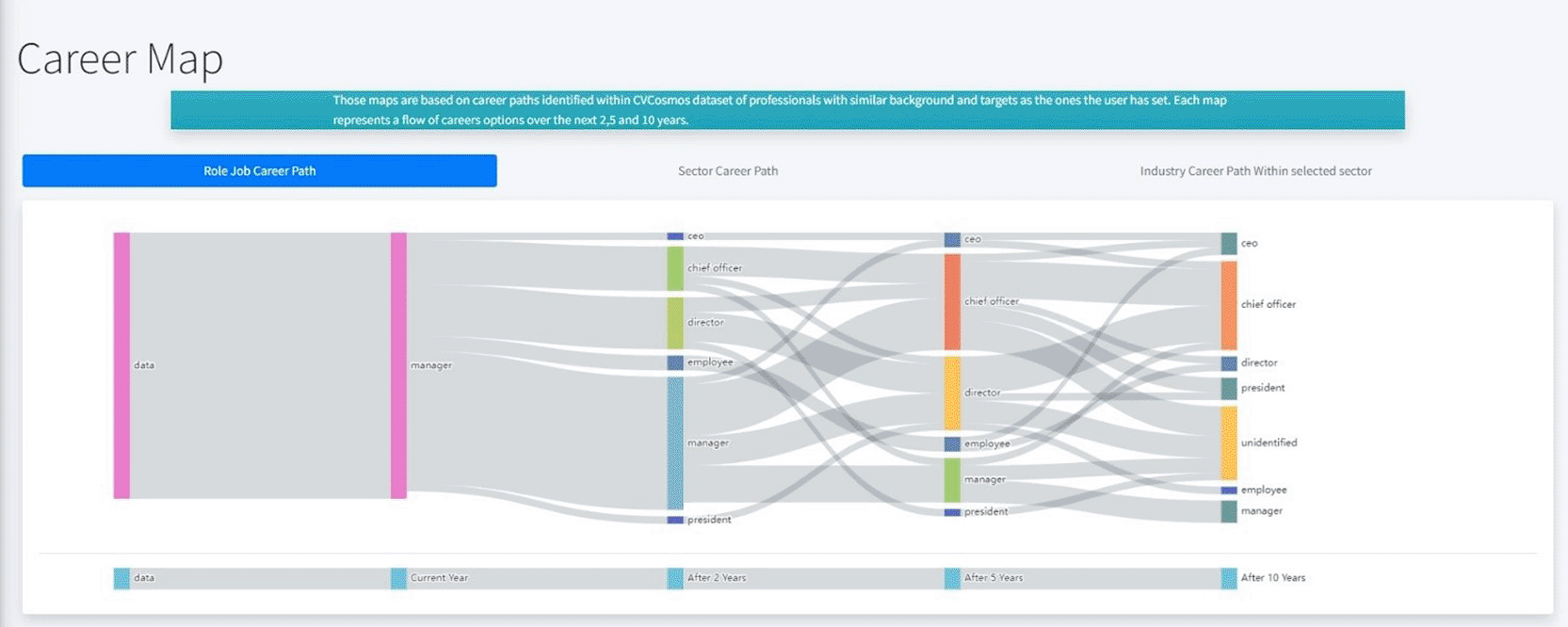Click the After 10 Years timeline swatch

point(1229,578)
